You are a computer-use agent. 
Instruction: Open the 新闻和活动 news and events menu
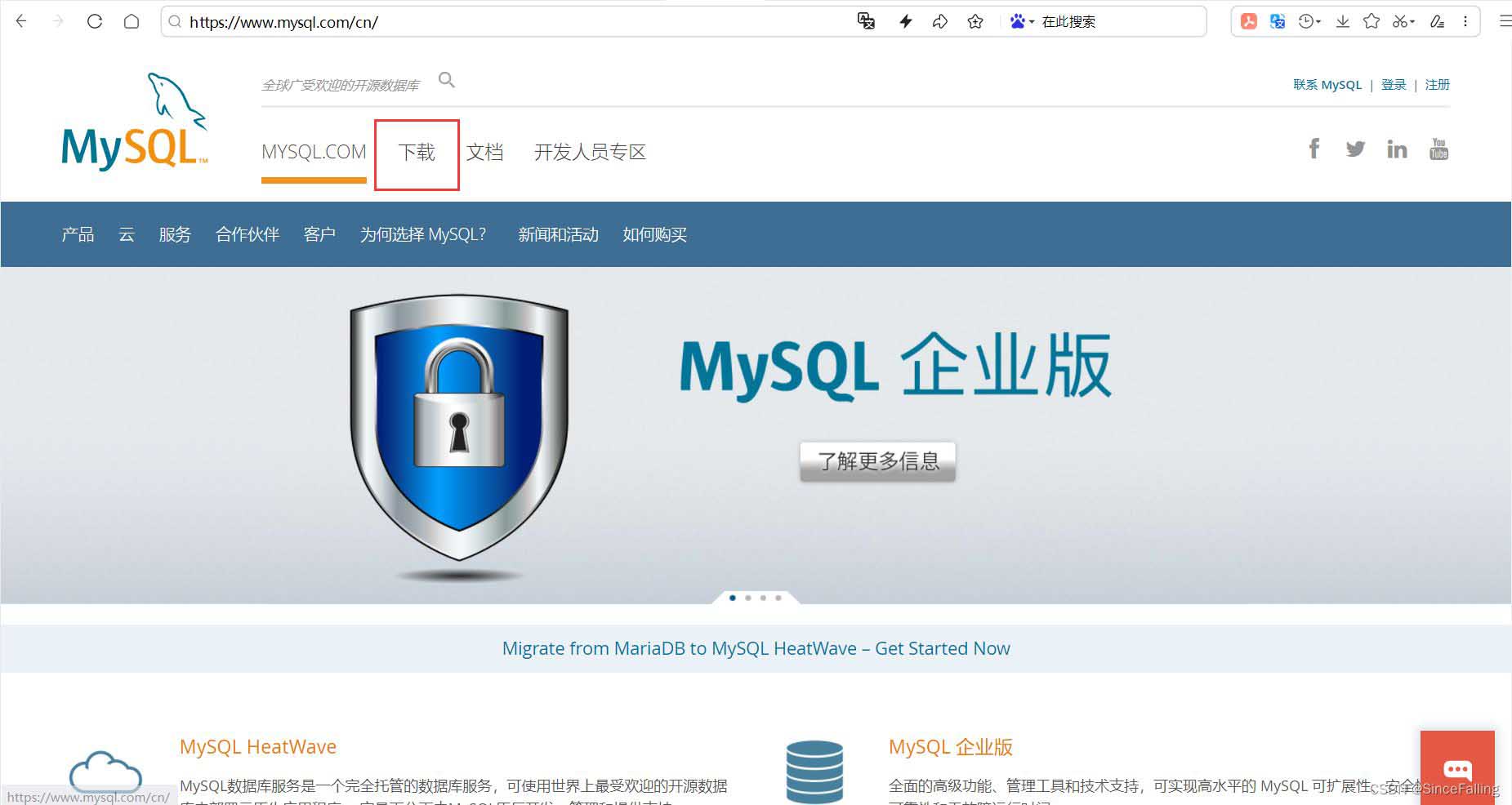pyautogui.click(x=558, y=235)
